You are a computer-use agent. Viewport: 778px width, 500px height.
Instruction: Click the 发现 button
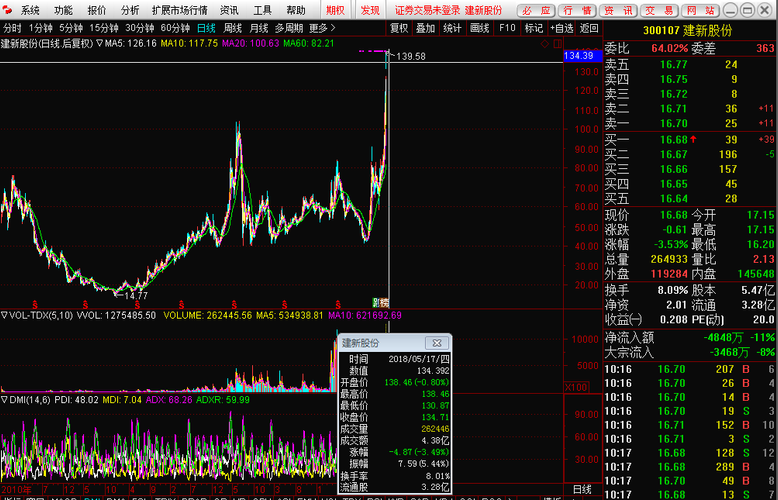[x=370, y=10]
